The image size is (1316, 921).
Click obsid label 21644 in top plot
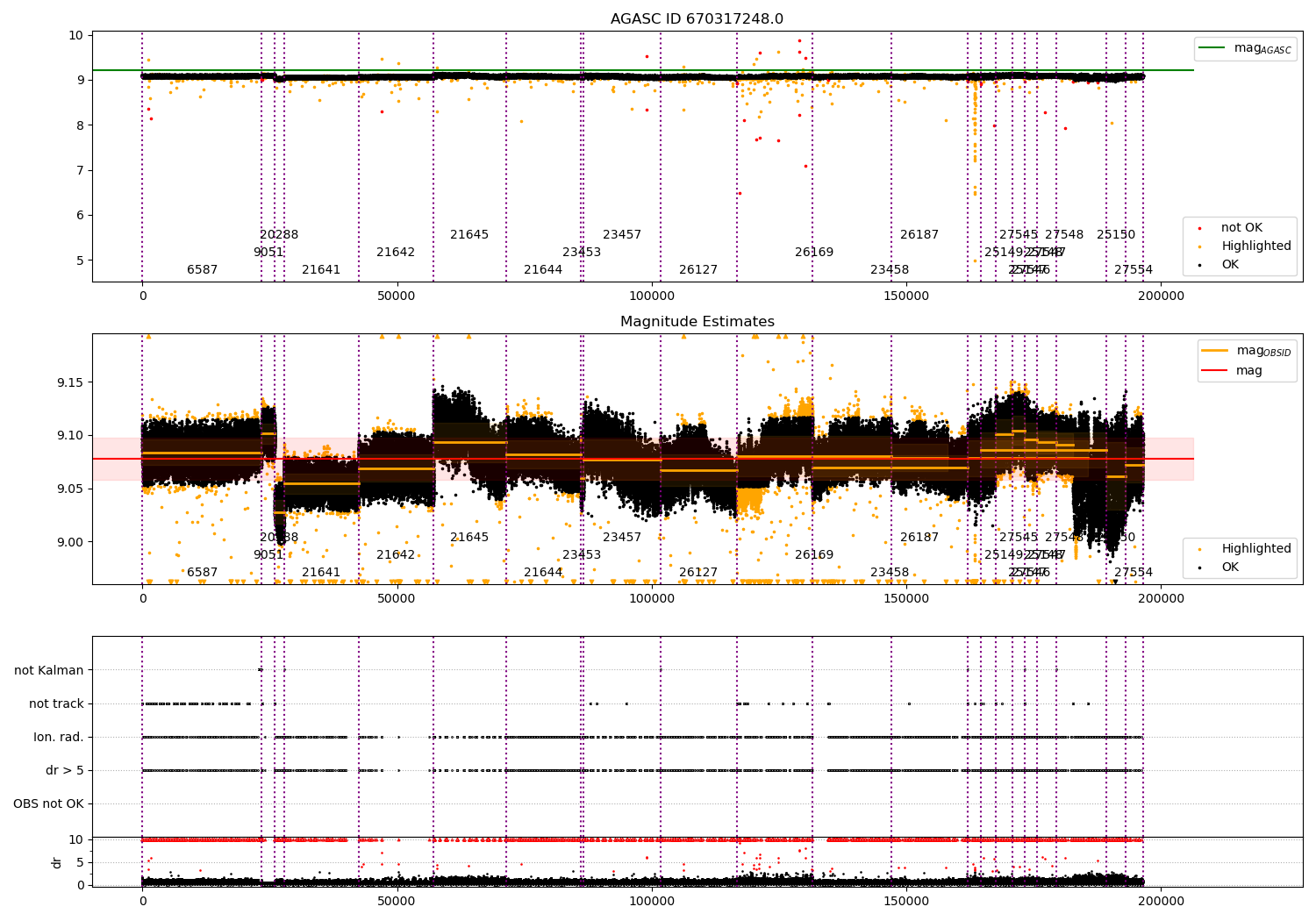coord(543,270)
